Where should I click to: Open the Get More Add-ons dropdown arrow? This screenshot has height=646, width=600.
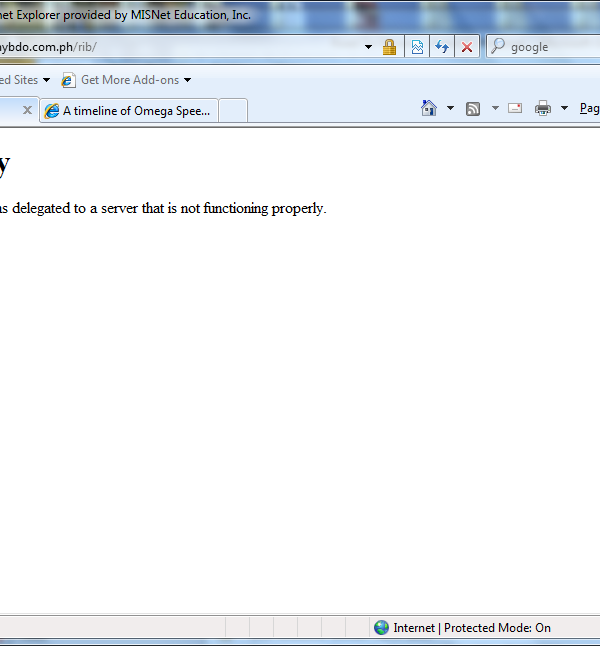point(188,80)
